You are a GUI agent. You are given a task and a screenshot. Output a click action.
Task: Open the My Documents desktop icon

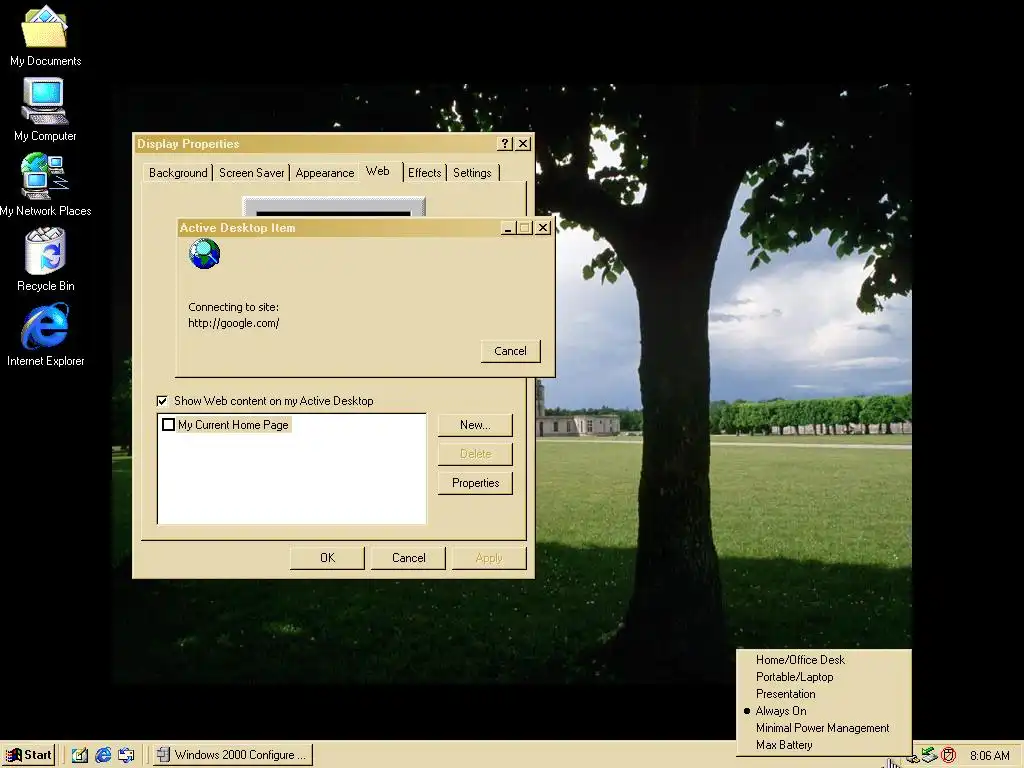[x=44, y=36]
